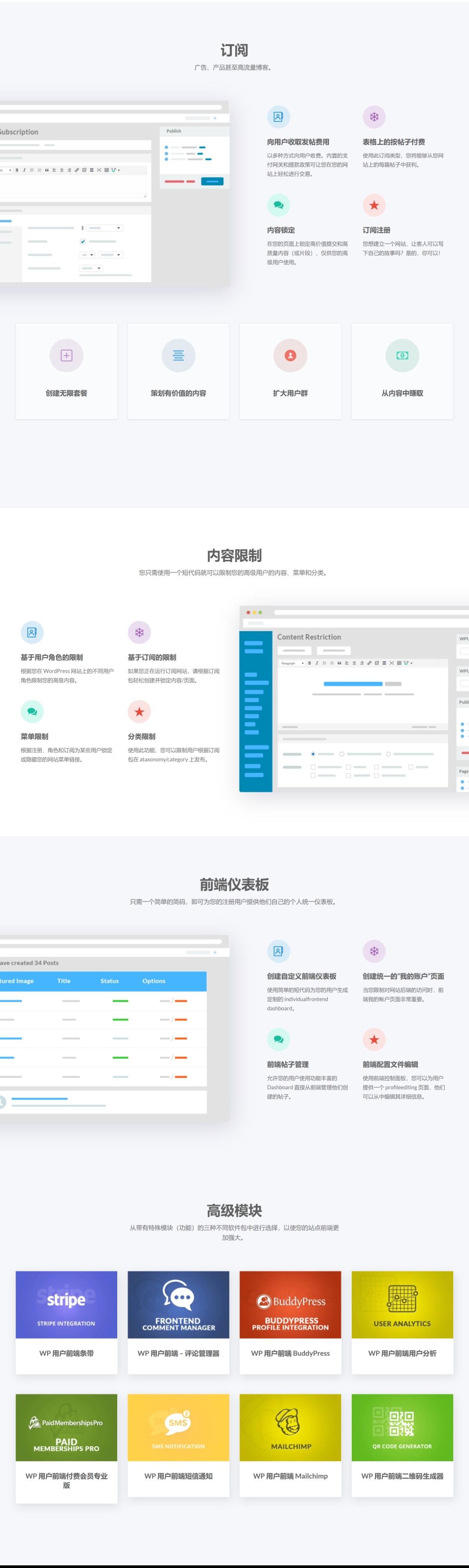Image resolution: width=469 pixels, height=1568 pixels.
Task: Click the 基于用户角色的限制 feature title
Action: [x=52, y=657]
